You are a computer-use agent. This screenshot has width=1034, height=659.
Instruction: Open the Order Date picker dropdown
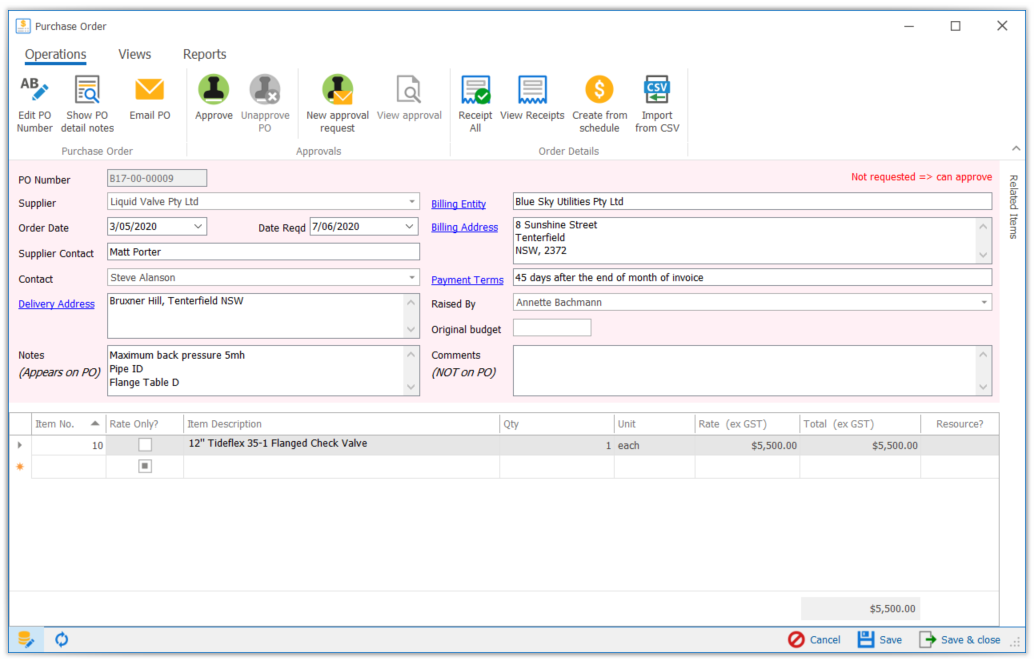coord(198,226)
